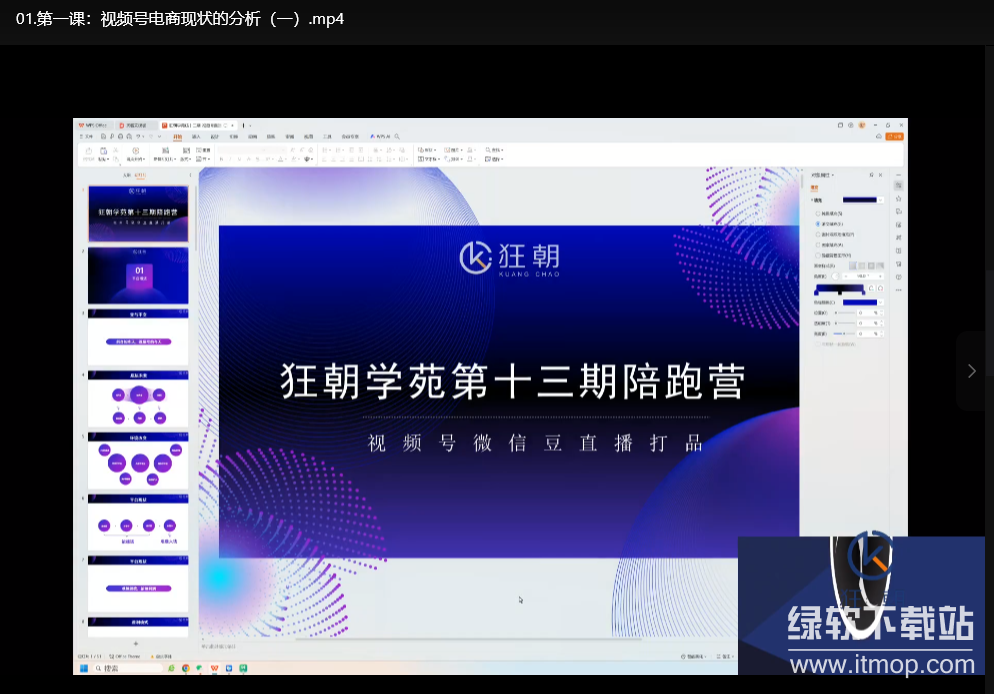Open the fill color preset dropdown

pos(882,200)
